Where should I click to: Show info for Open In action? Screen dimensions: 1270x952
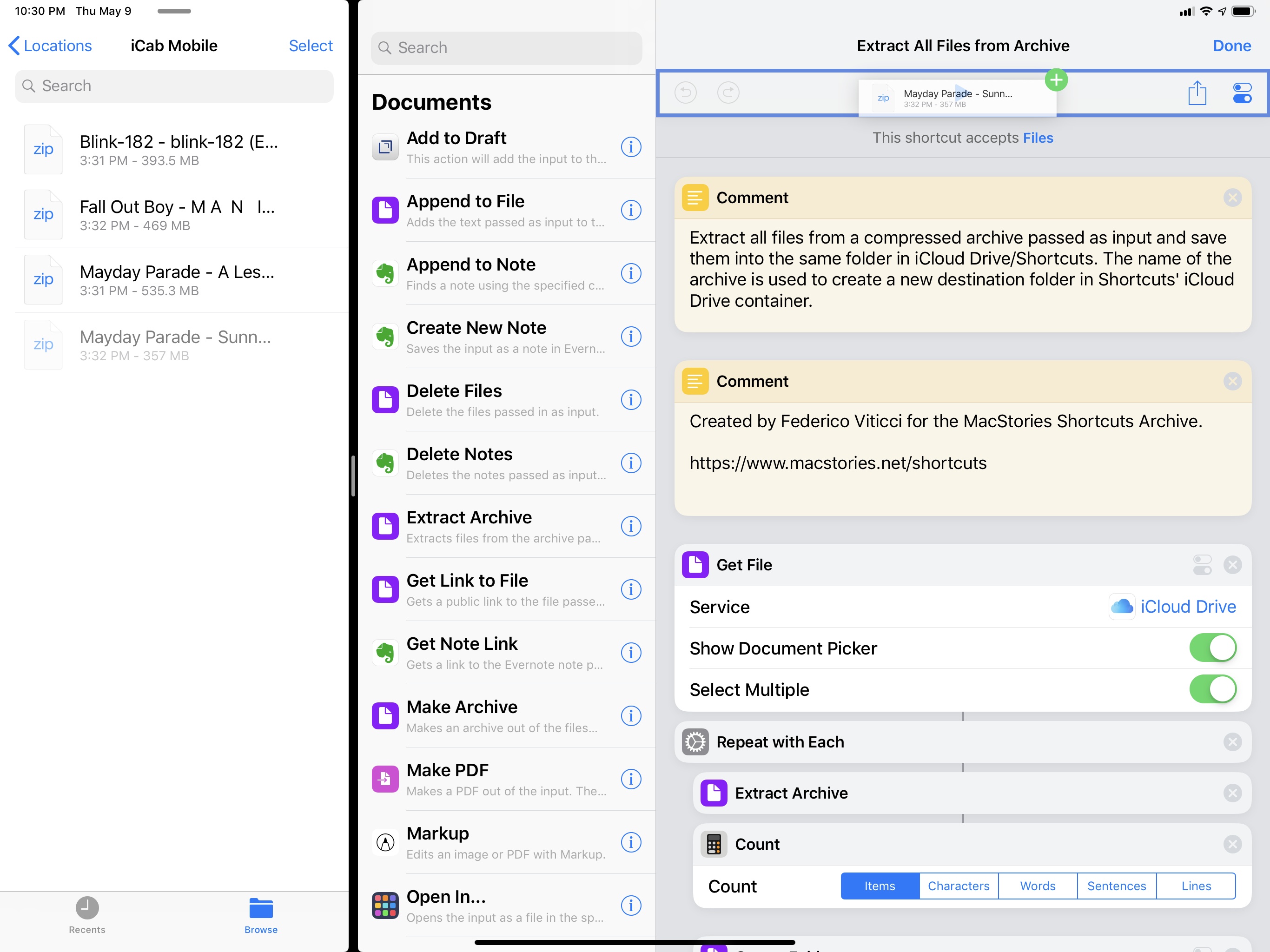pos(631,906)
